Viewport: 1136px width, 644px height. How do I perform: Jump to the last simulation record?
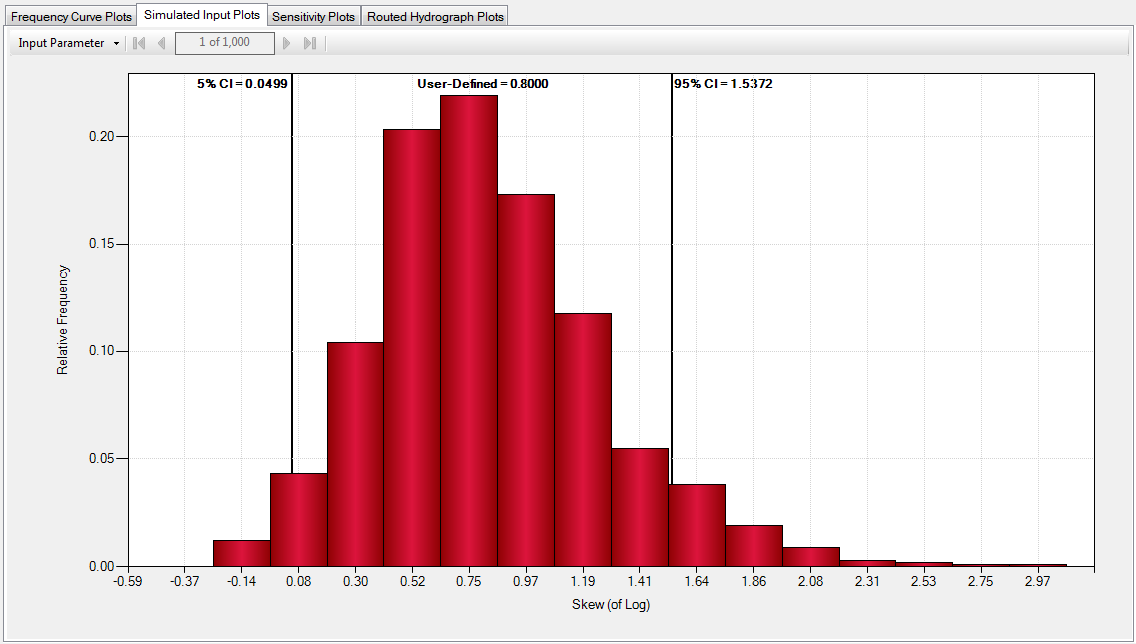point(310,43)
